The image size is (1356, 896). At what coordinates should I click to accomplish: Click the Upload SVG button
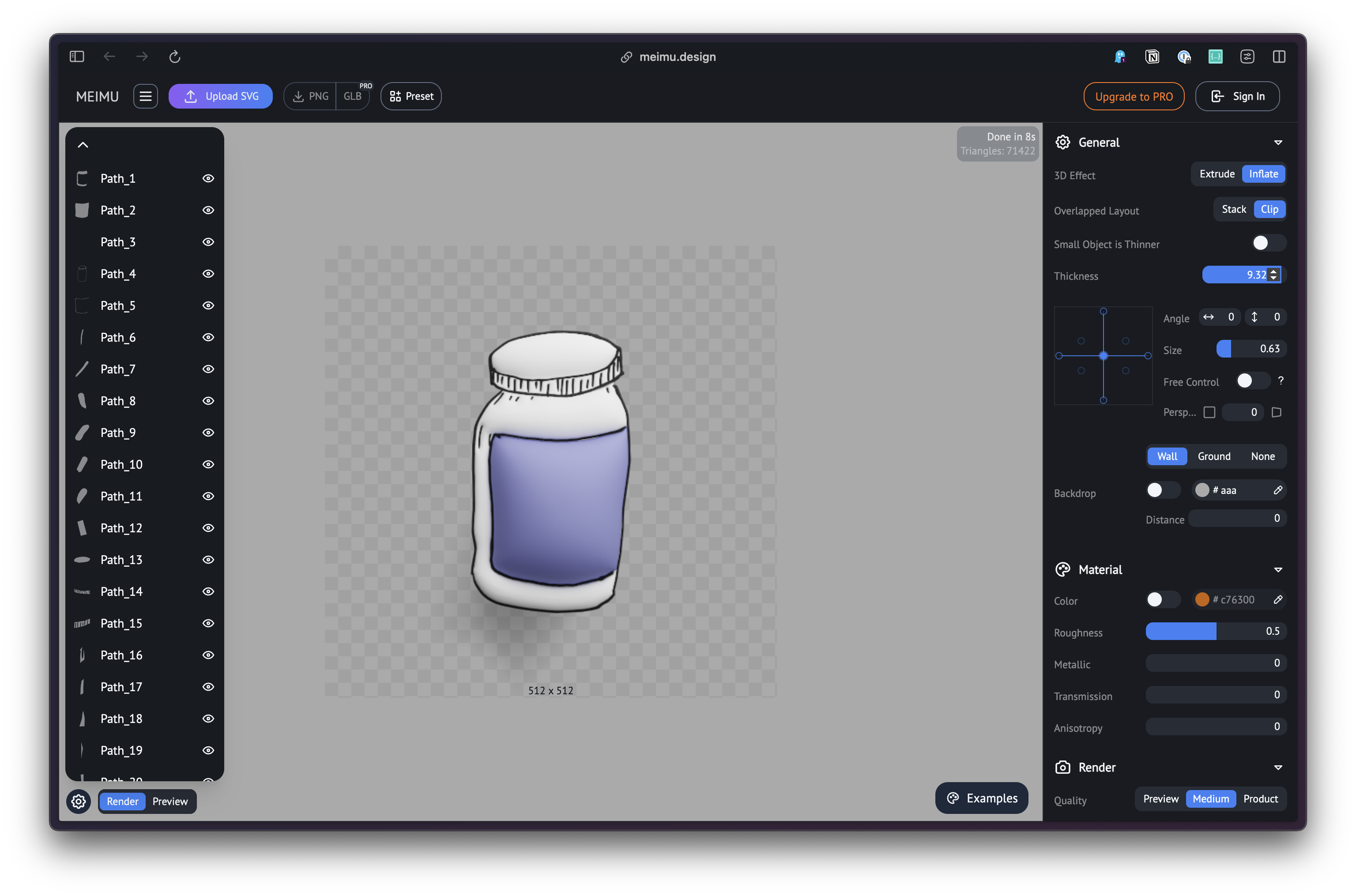[221, 96]
